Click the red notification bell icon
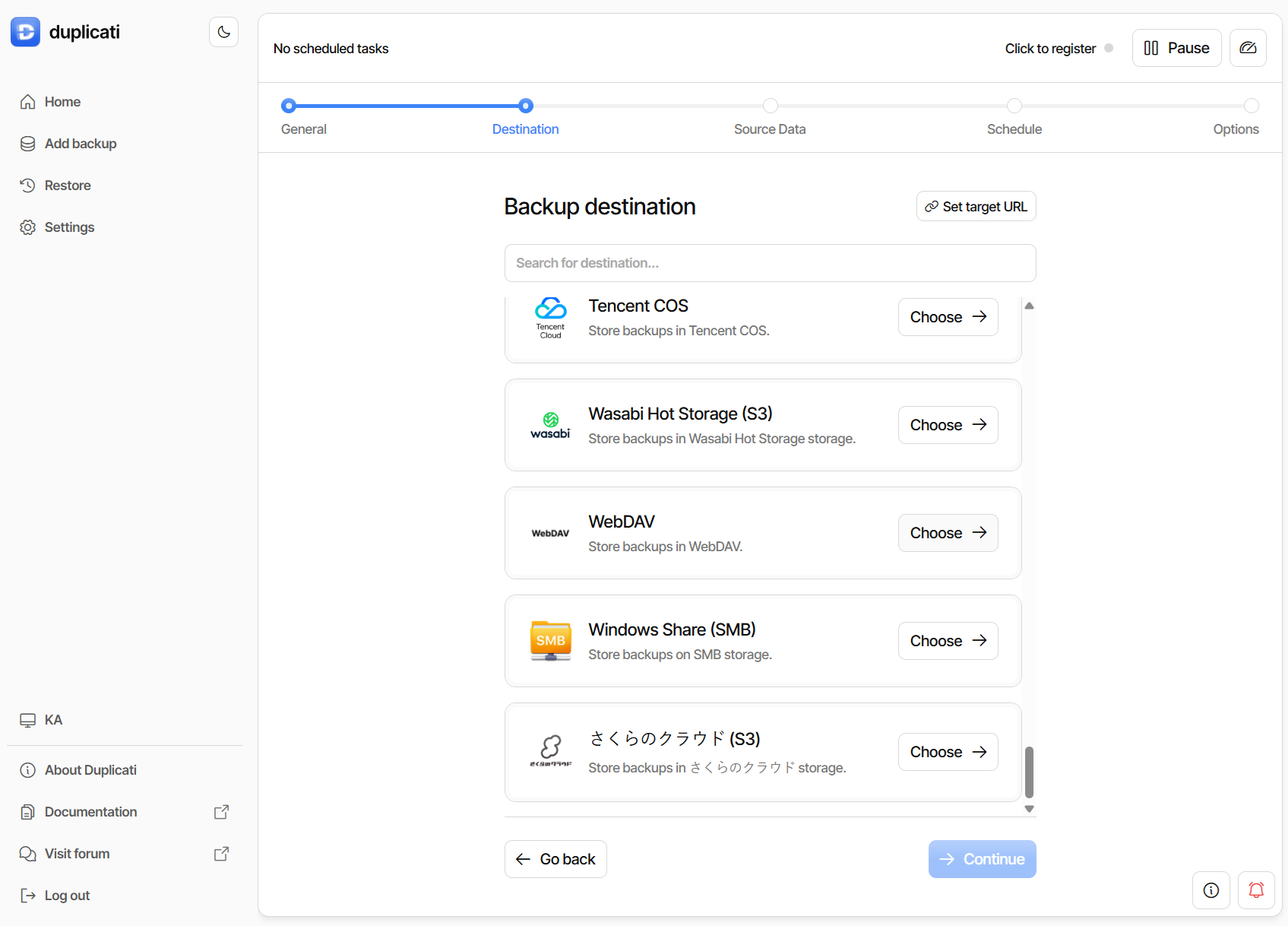Viewport: 1288px width, 926px height. tap(1256, 890)
